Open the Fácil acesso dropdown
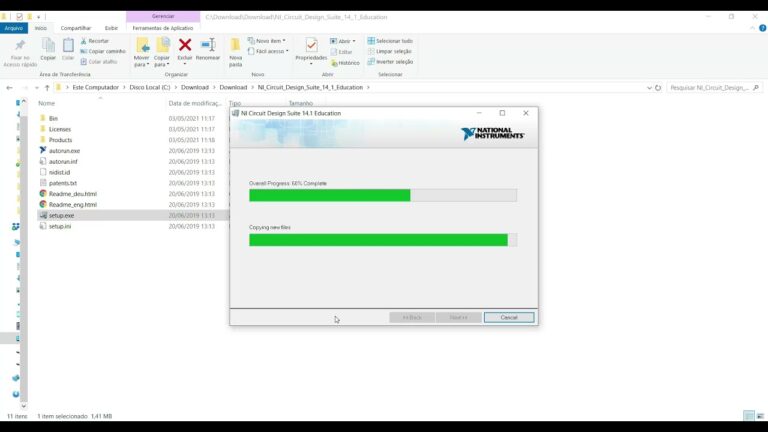 pos(268,51)
